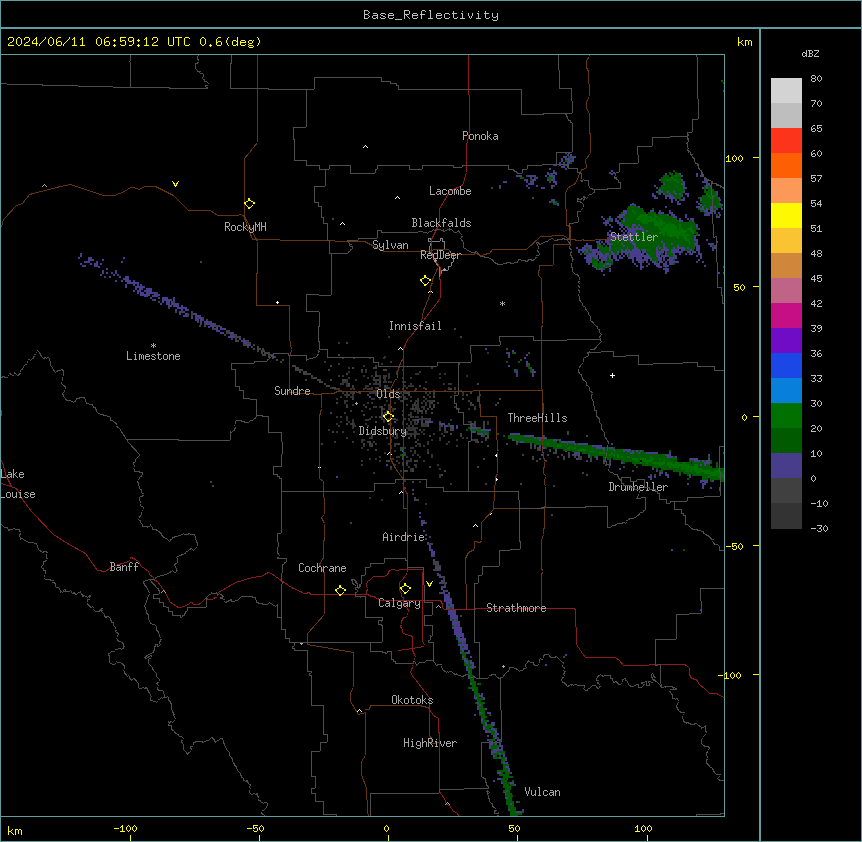
Task: Click the yellow diamond marker above Didsbury
Action: tap(388, 417)
